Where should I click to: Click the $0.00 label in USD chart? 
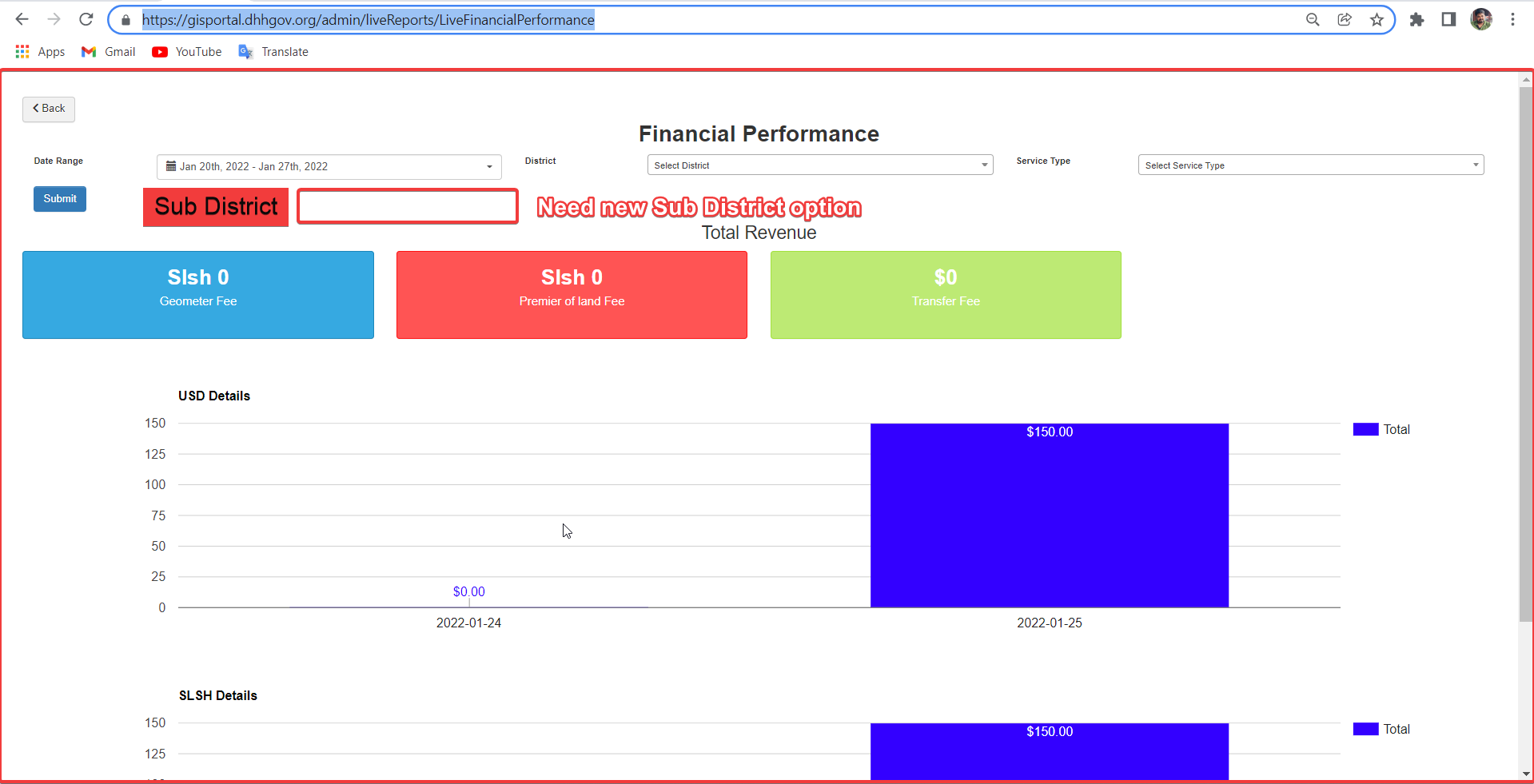click(x=468, y=592)
